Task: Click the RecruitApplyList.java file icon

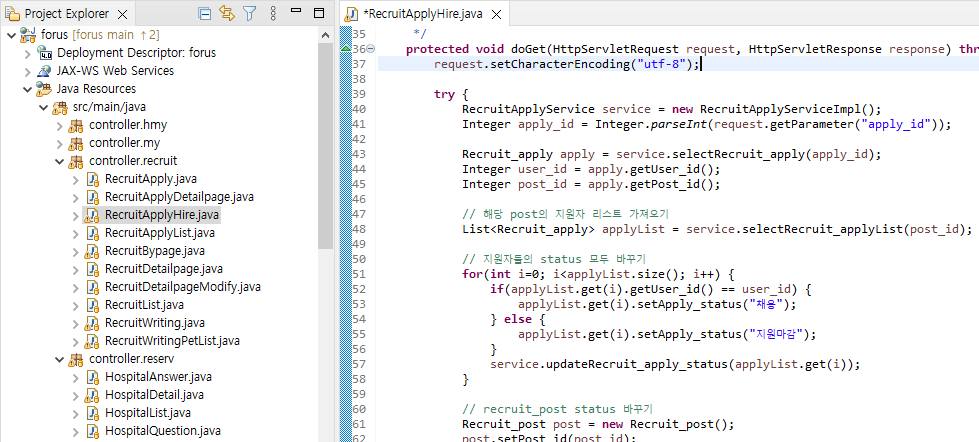Action: point(92,233)
